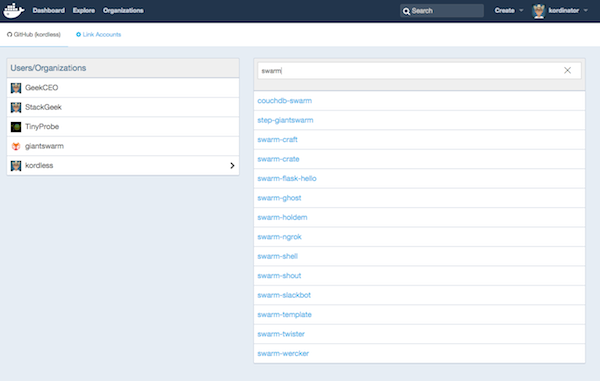
Task: Click the Docker whale logo
Action: point(13,10)
